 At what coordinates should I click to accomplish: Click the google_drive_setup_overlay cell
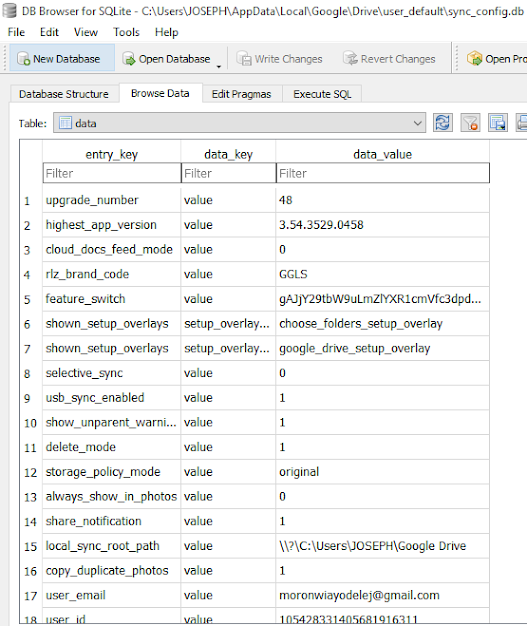coord(383,349)
